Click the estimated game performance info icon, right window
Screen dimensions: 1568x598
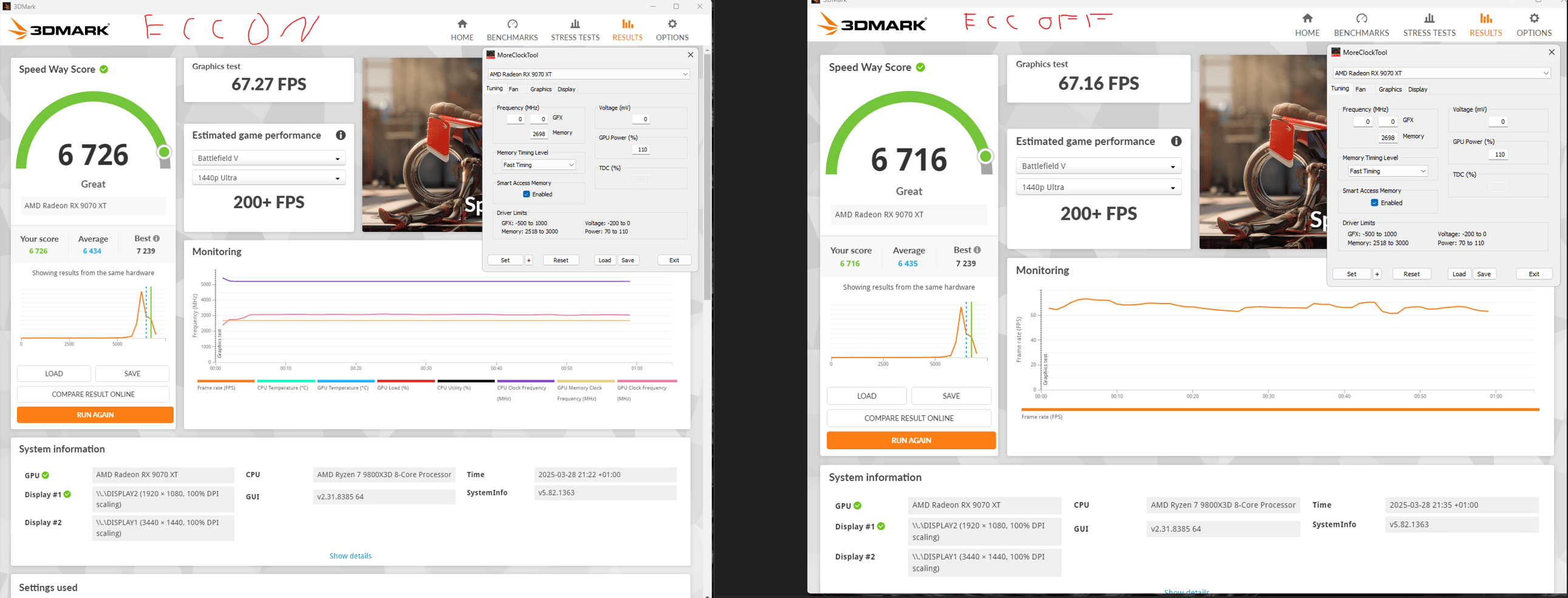[x=1176, y=141]
